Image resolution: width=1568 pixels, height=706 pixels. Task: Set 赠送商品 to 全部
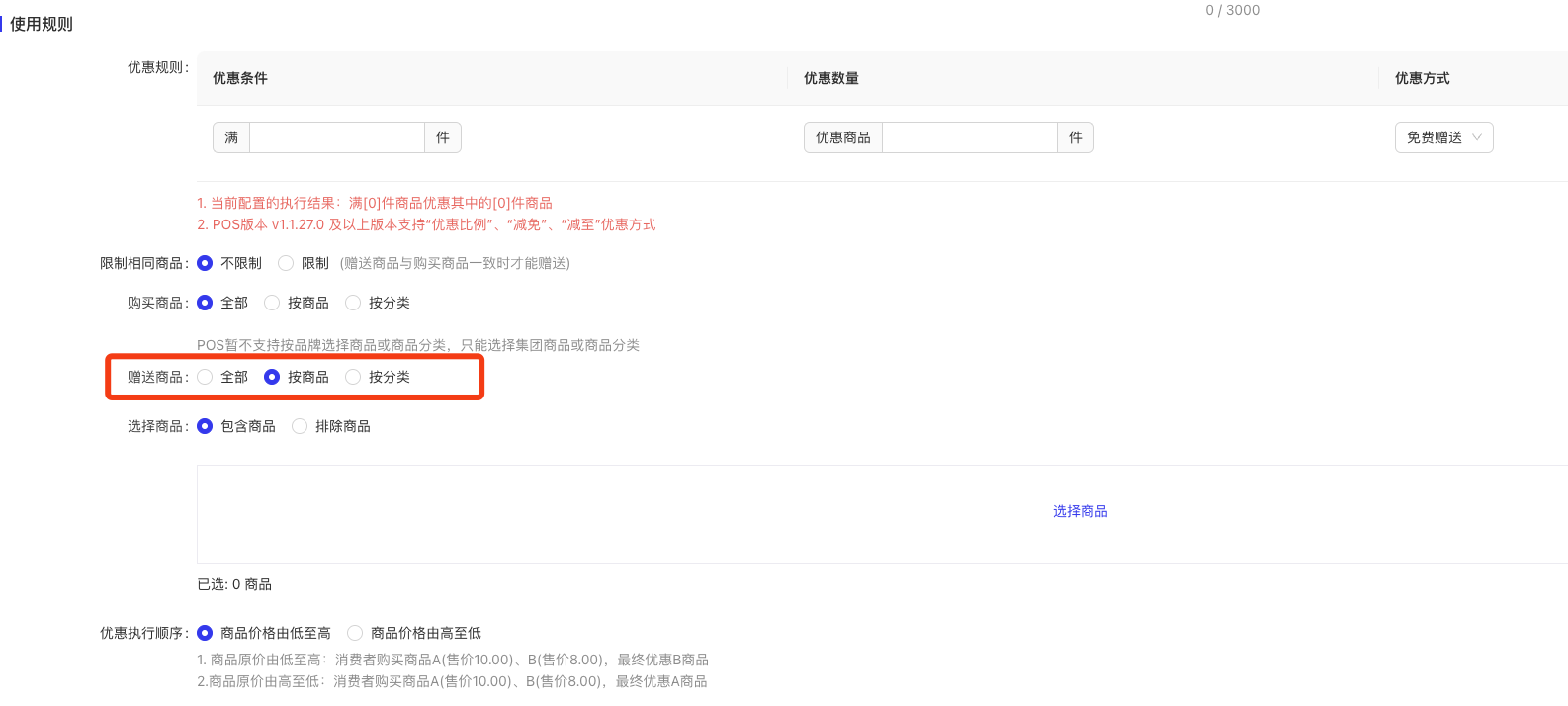coord(205,377)
